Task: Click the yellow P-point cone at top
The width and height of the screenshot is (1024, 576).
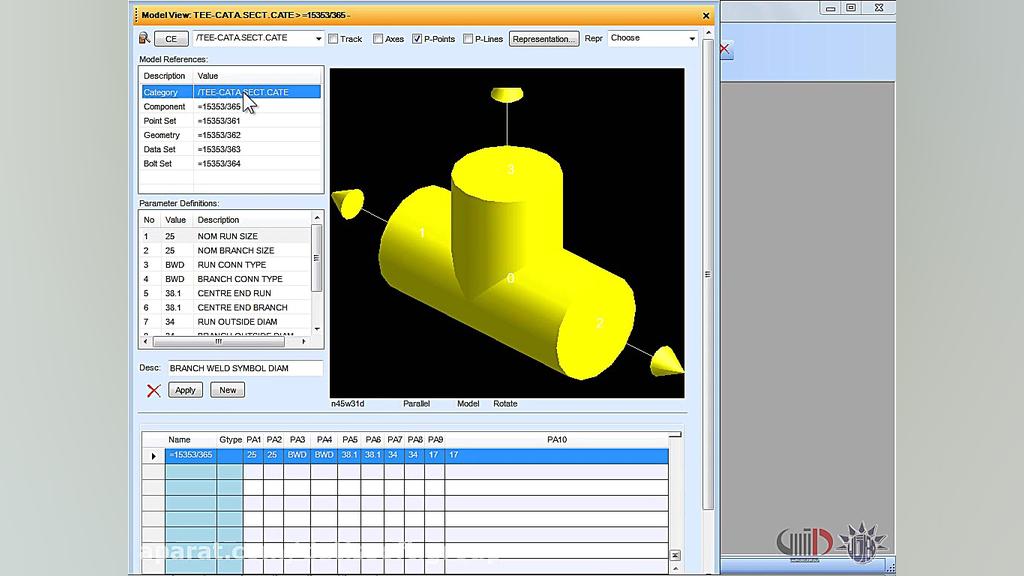Action: pyautogui.click(x=507, y=94)
